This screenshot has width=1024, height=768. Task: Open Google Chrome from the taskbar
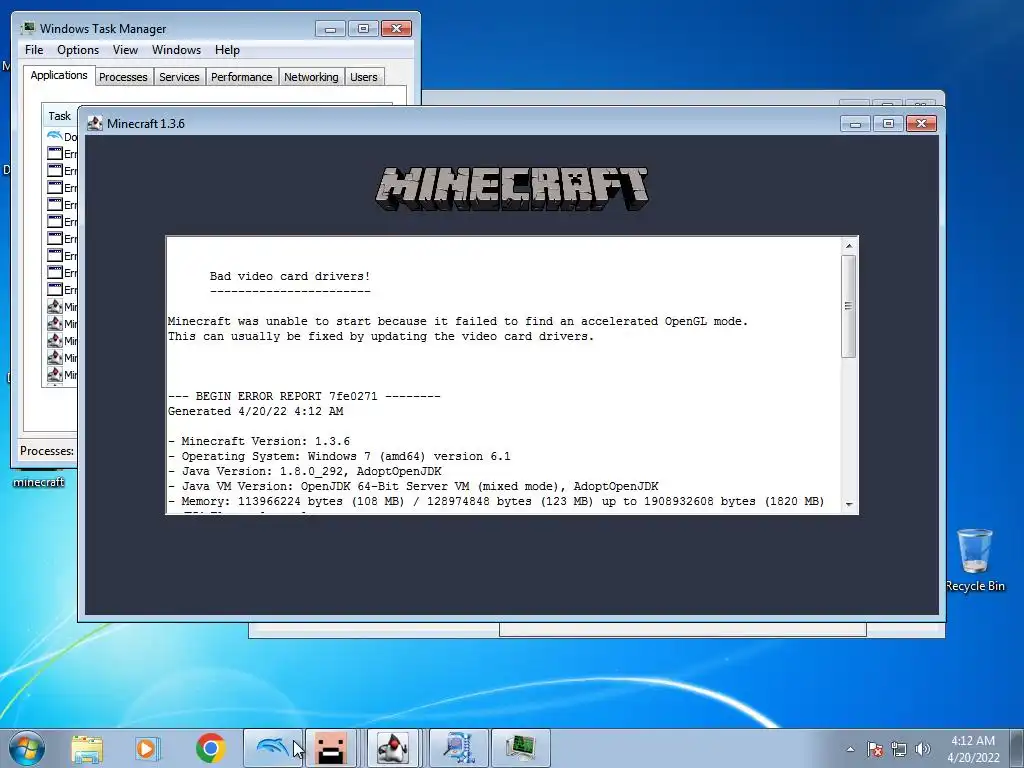pyautogui.click(x=210, y=748)
